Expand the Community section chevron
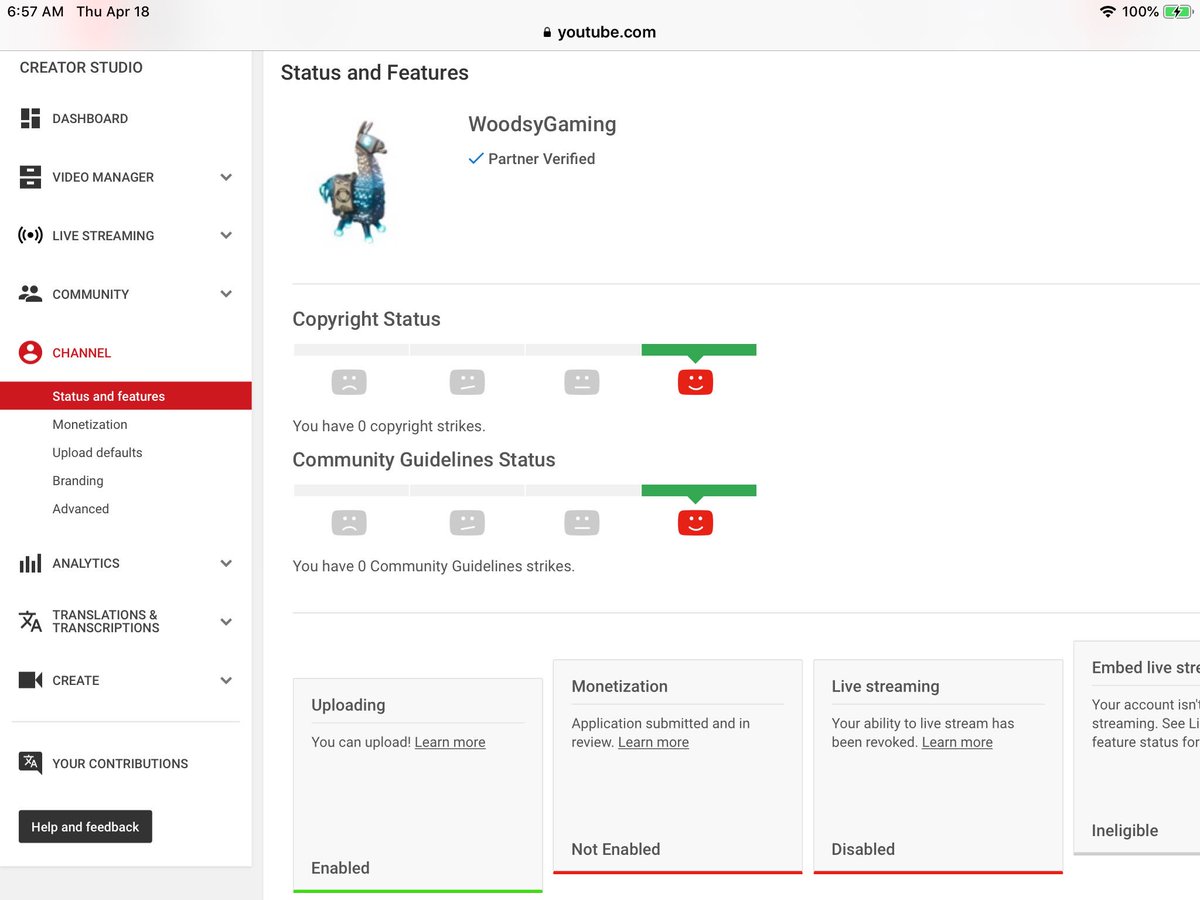The height and width of the screenshot is (900, 1200). click(x=226, y=294)
